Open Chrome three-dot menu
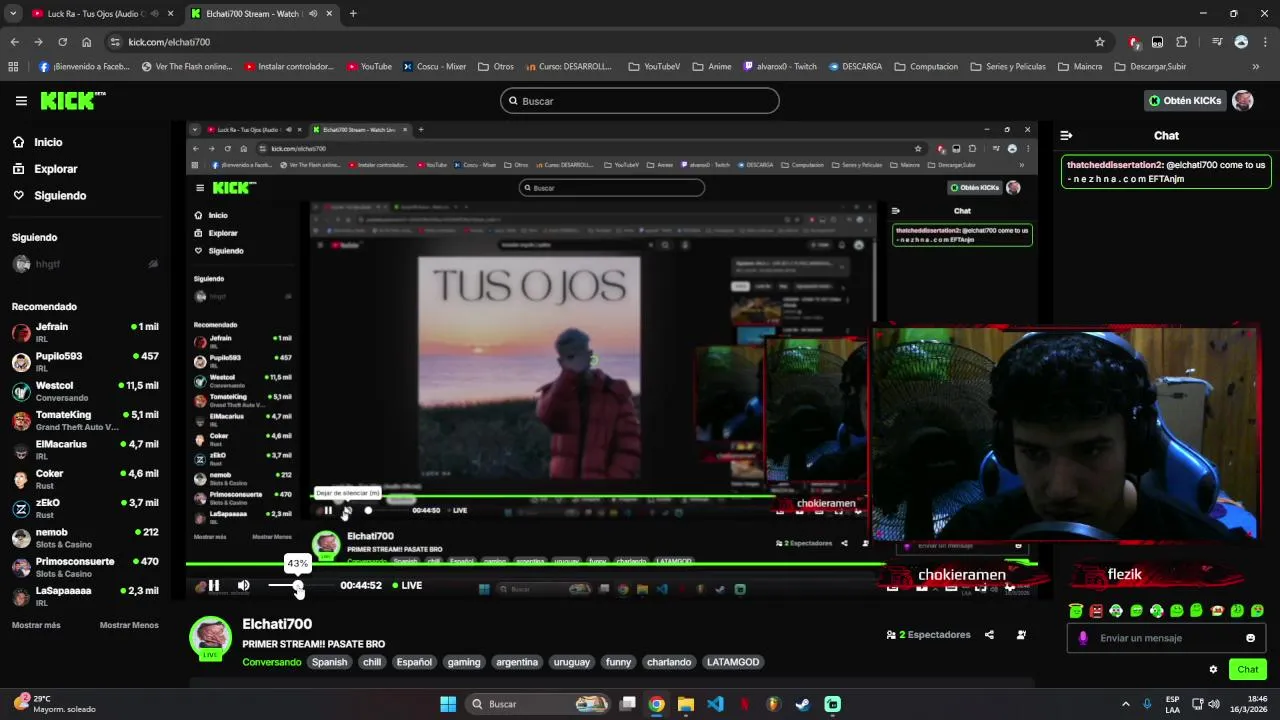This screenshot has height=720, width=1280. (1266, 42)
